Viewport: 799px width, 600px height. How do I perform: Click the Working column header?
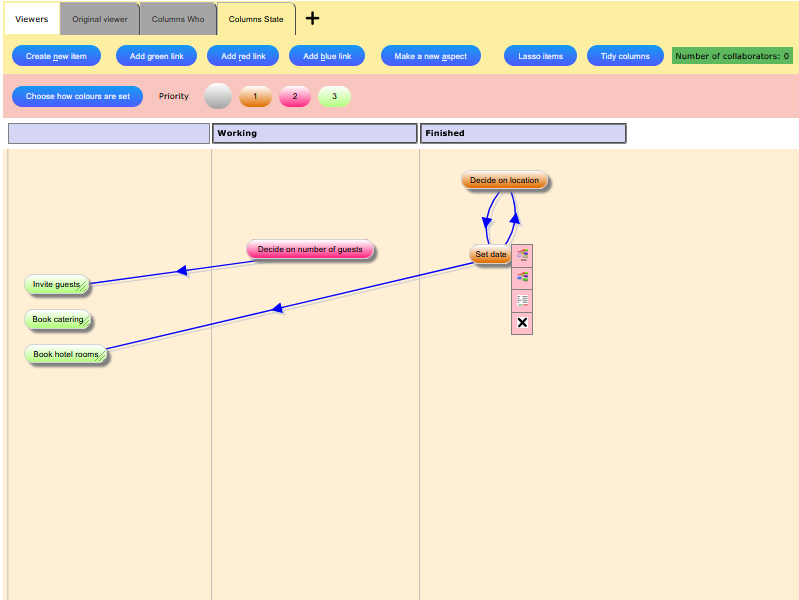314,134
